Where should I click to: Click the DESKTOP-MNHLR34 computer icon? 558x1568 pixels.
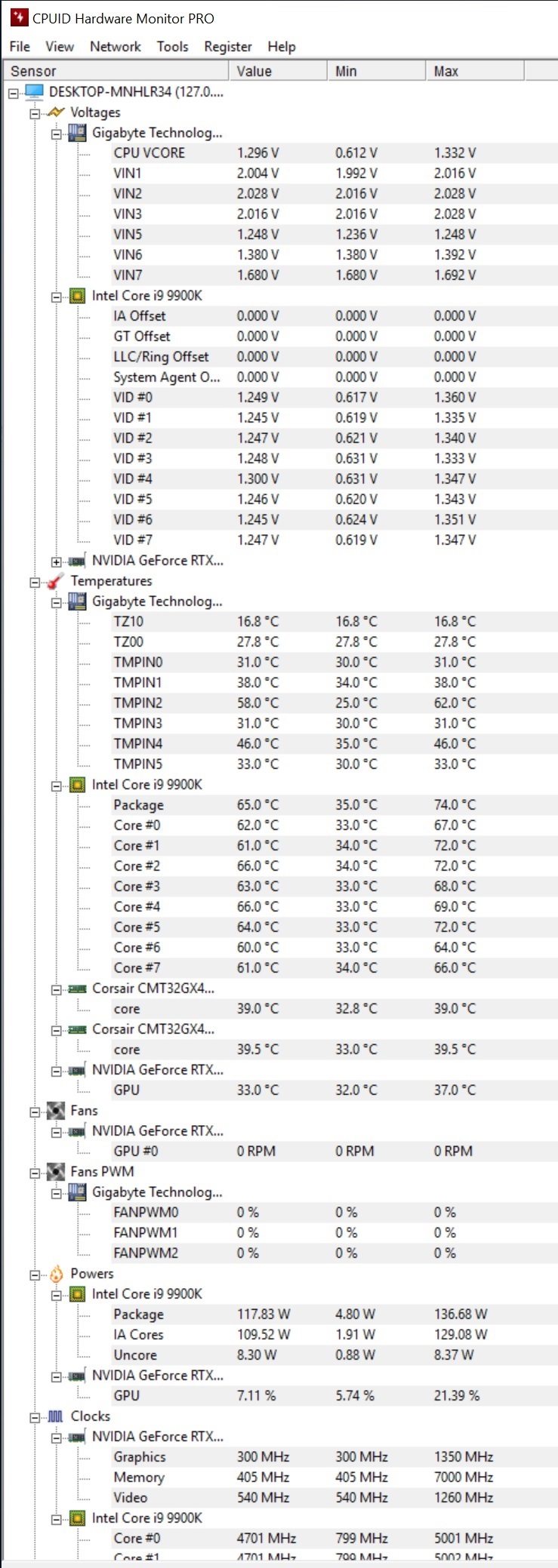(34, 92)
